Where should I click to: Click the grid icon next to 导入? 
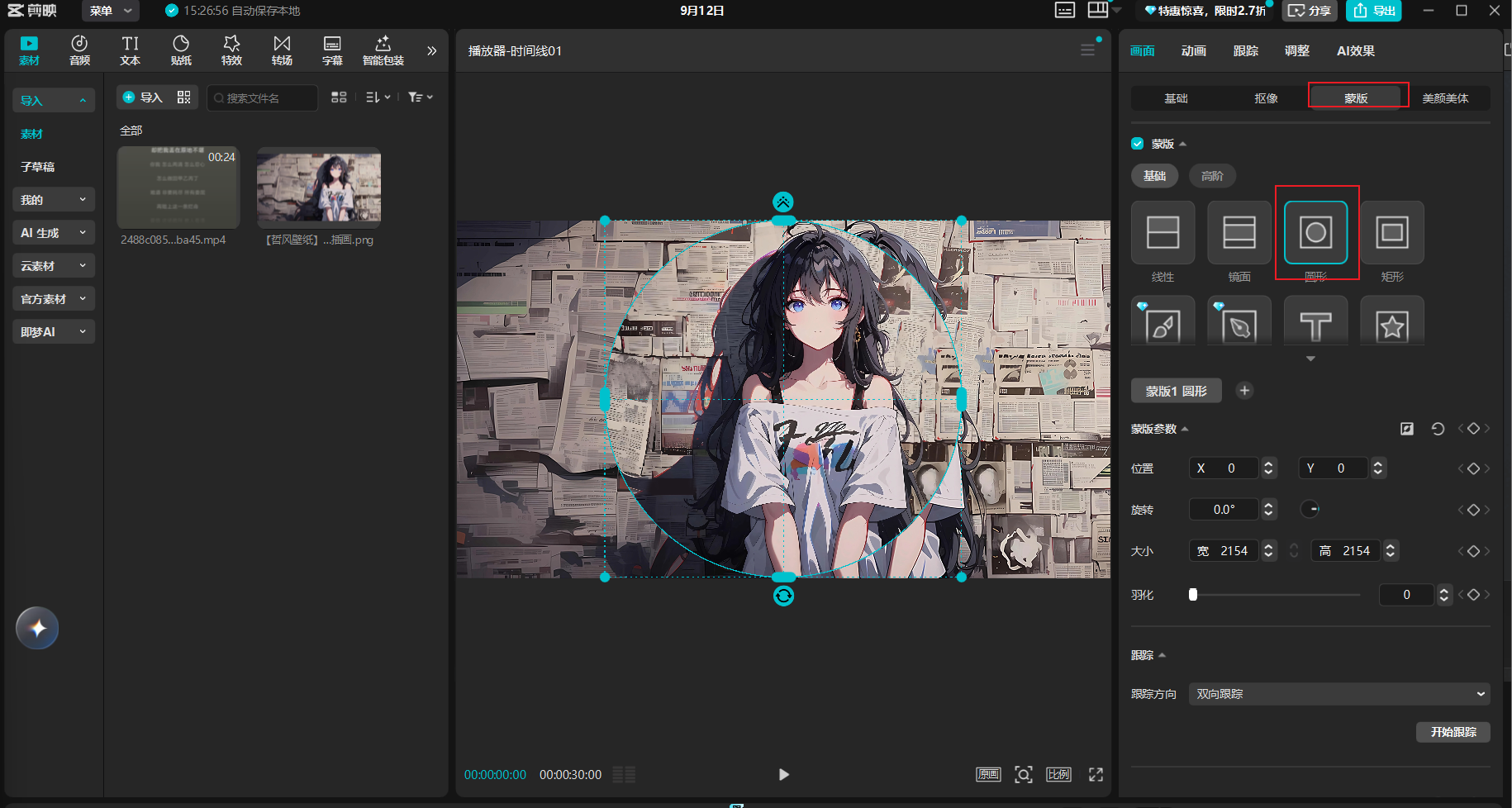point(183,97)
